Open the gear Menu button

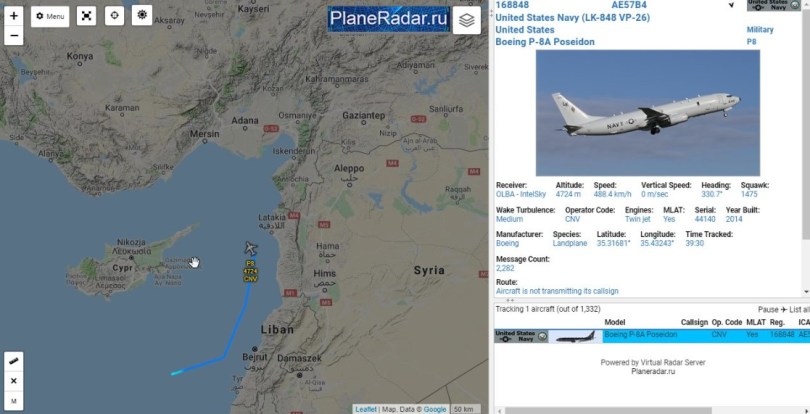[x=50, y=17]
